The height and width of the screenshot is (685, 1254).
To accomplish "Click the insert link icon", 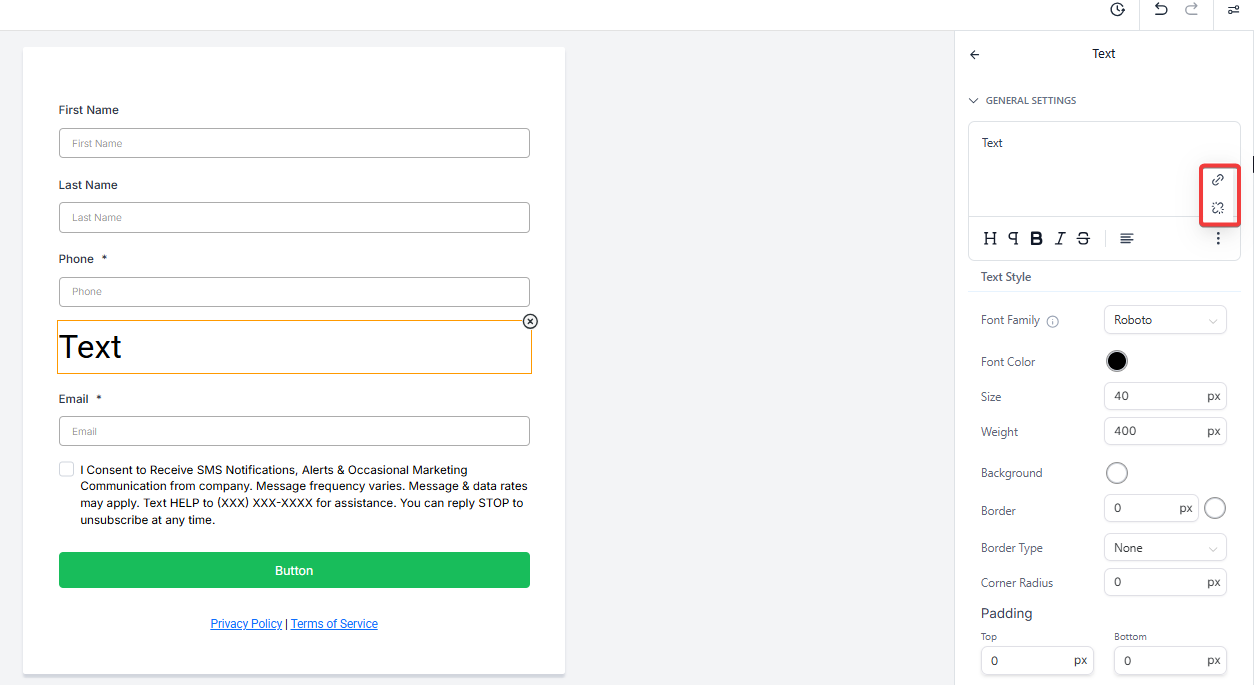I will (x=1217, y=180).
